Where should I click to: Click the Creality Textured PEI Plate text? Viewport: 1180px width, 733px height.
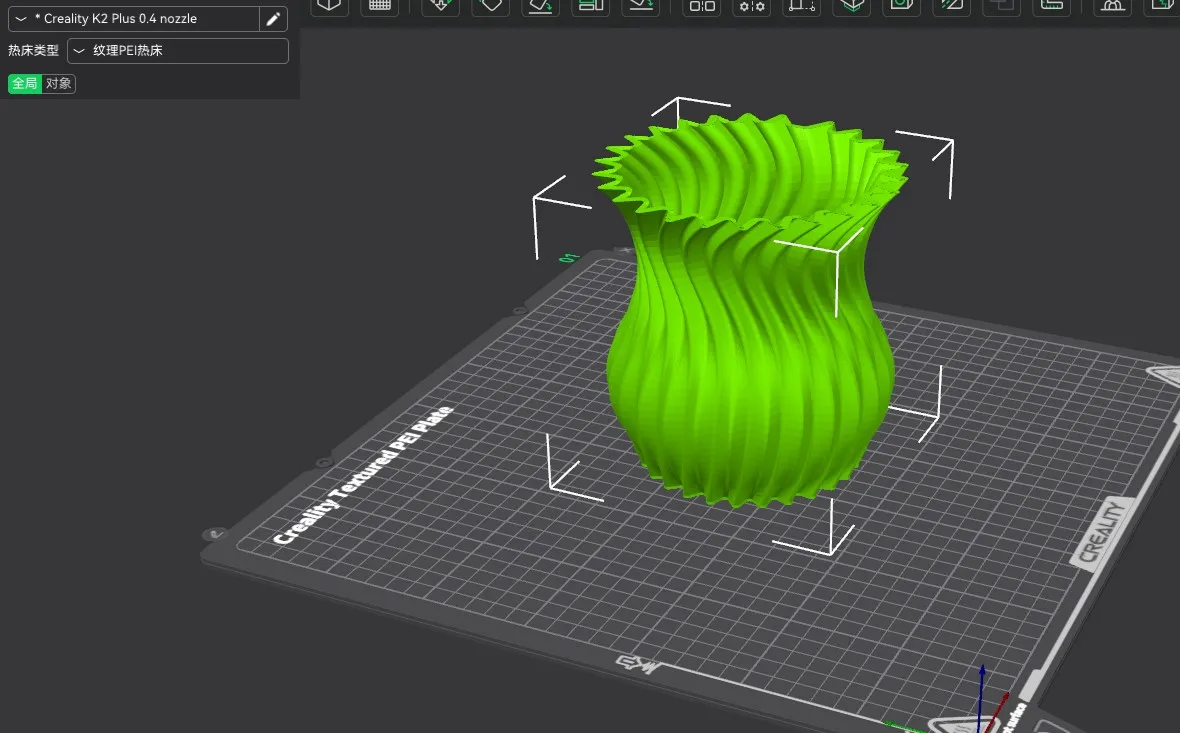tap(363, 475)
